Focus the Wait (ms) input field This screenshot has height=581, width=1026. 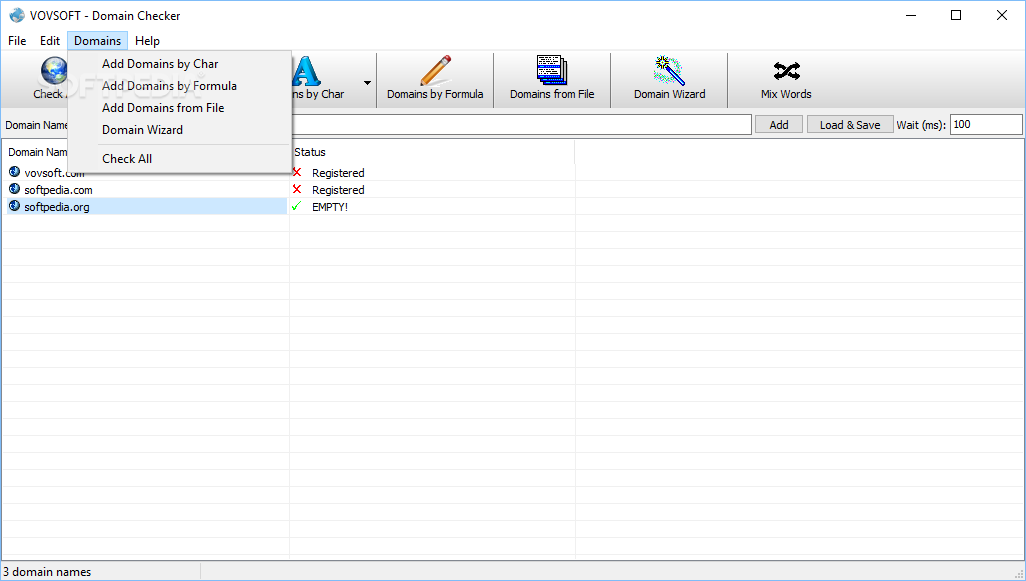986,124
